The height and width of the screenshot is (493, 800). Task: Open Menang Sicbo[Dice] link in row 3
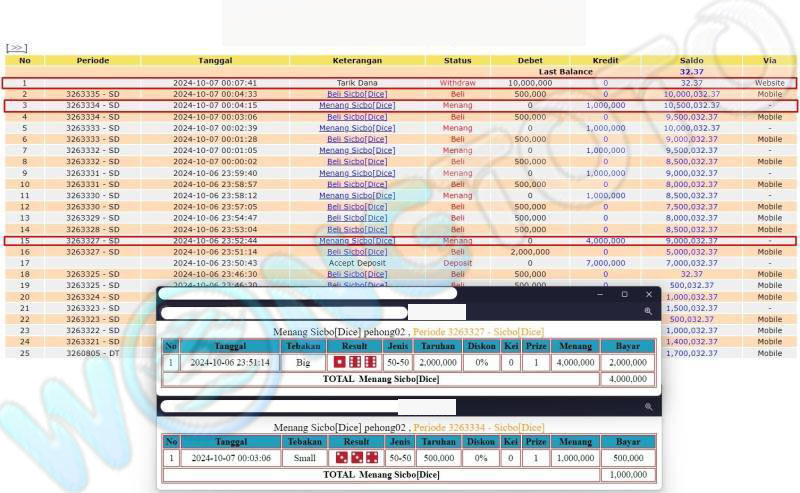click(x=357, y=105)
